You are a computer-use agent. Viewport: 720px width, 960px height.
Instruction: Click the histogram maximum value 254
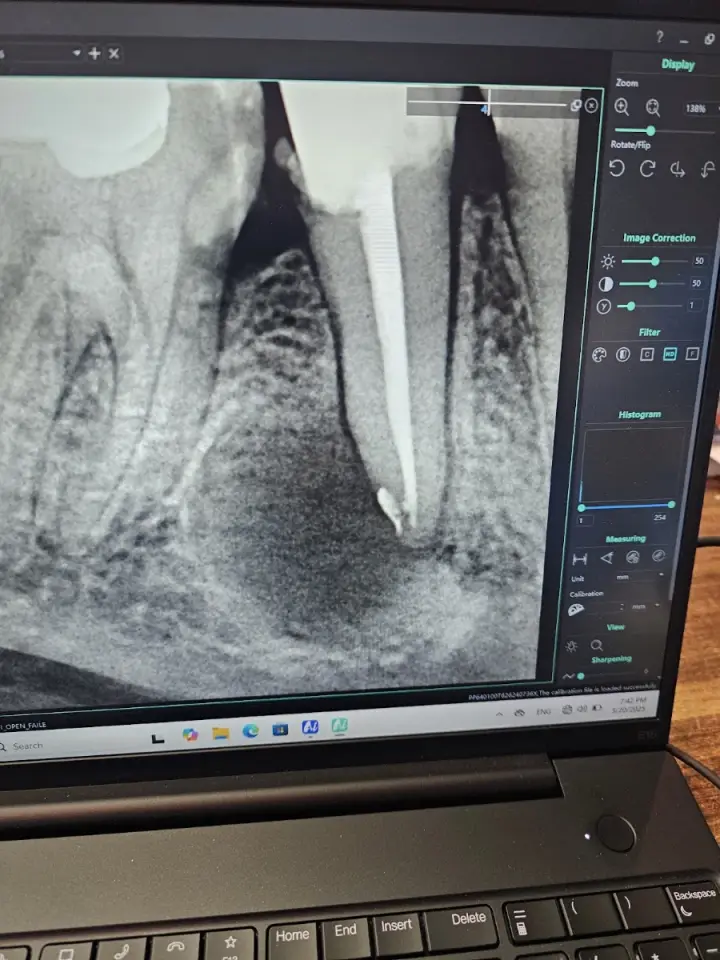tap(659, 517)
